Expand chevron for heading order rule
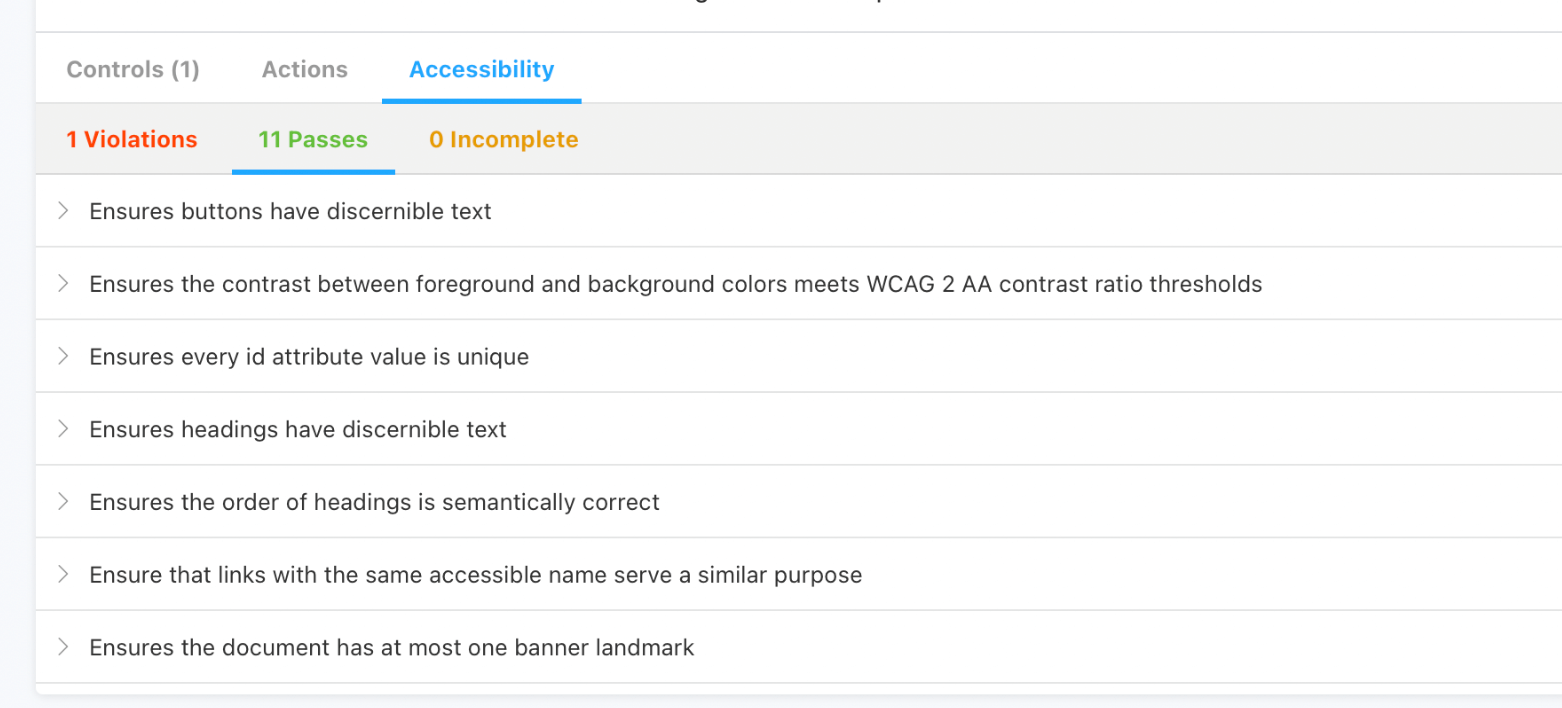Image resolution: width=1562 pixels, height=708 pixels. coord(63,502)
